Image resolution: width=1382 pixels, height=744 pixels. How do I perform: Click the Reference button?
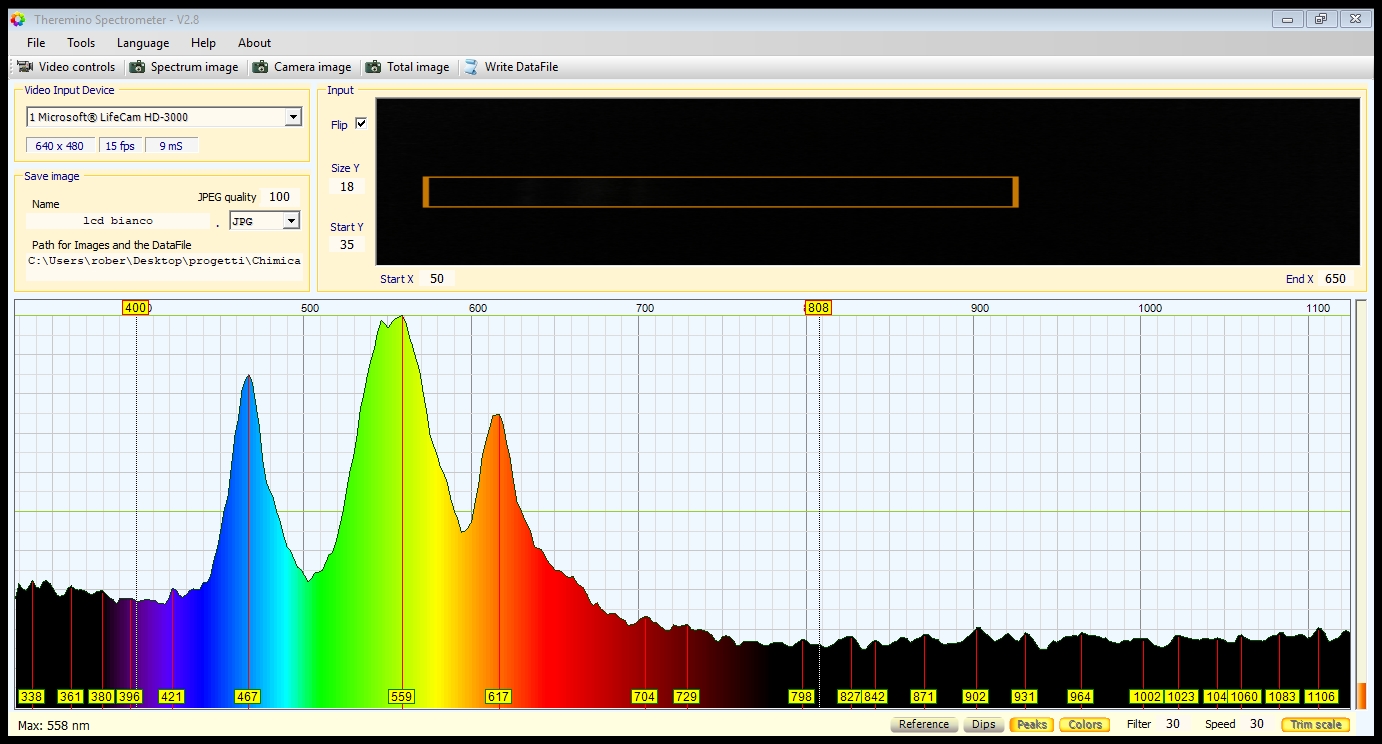923,725
